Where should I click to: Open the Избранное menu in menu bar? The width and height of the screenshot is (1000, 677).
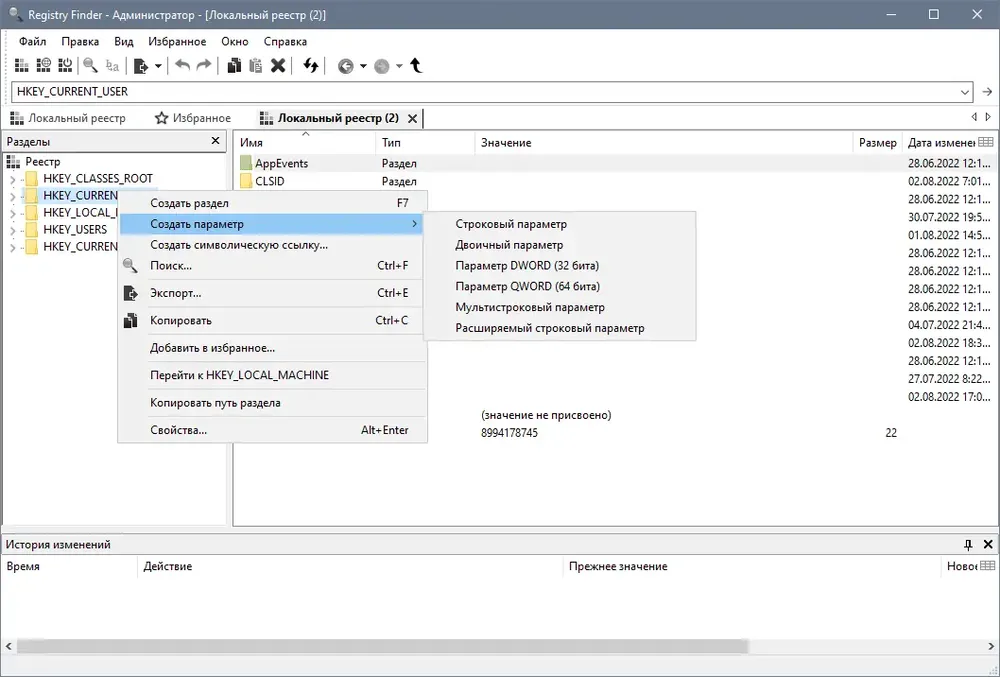[177, 41]
